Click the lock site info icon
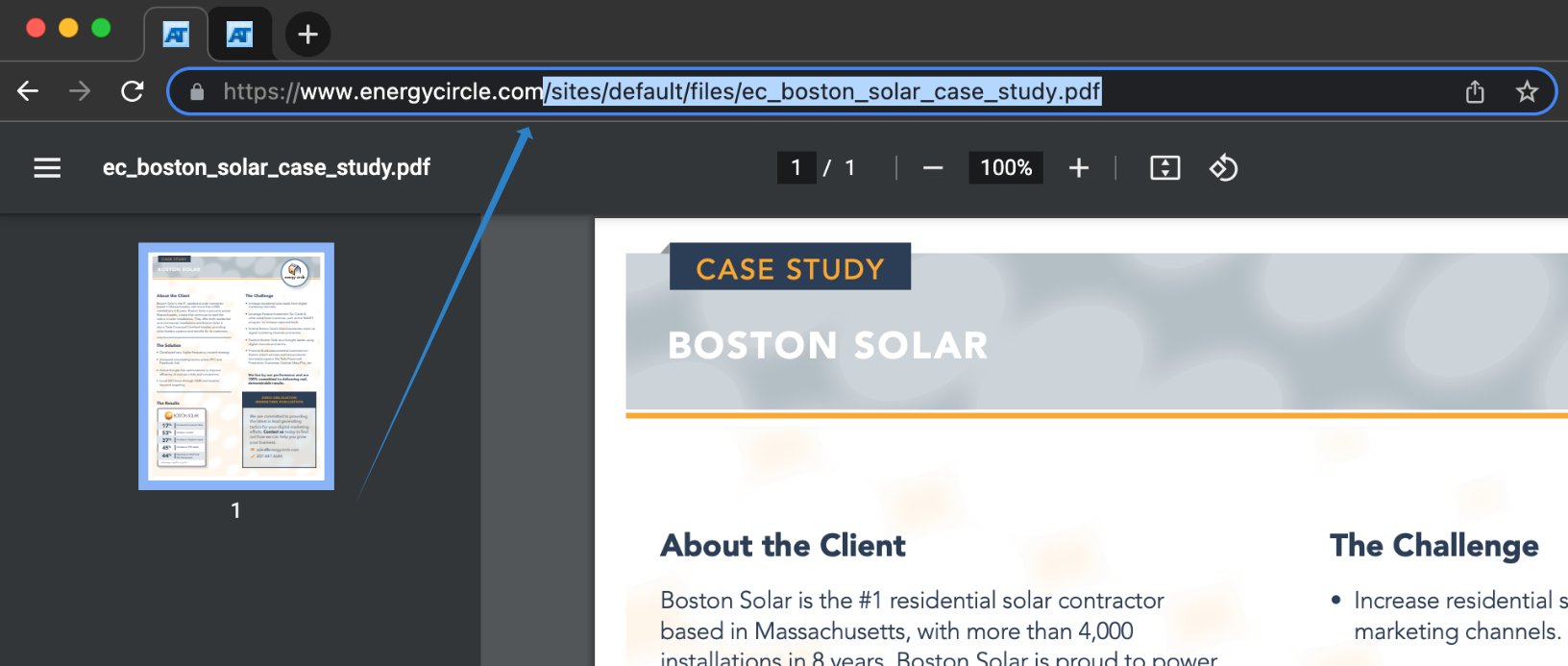The image size is (1568, 666). pyautogui.click(x=197, y=92)
